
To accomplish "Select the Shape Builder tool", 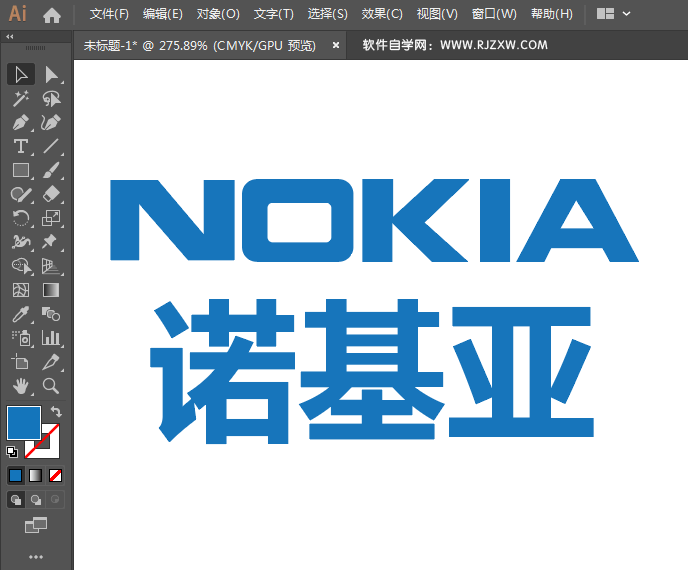I will [21, 266].
